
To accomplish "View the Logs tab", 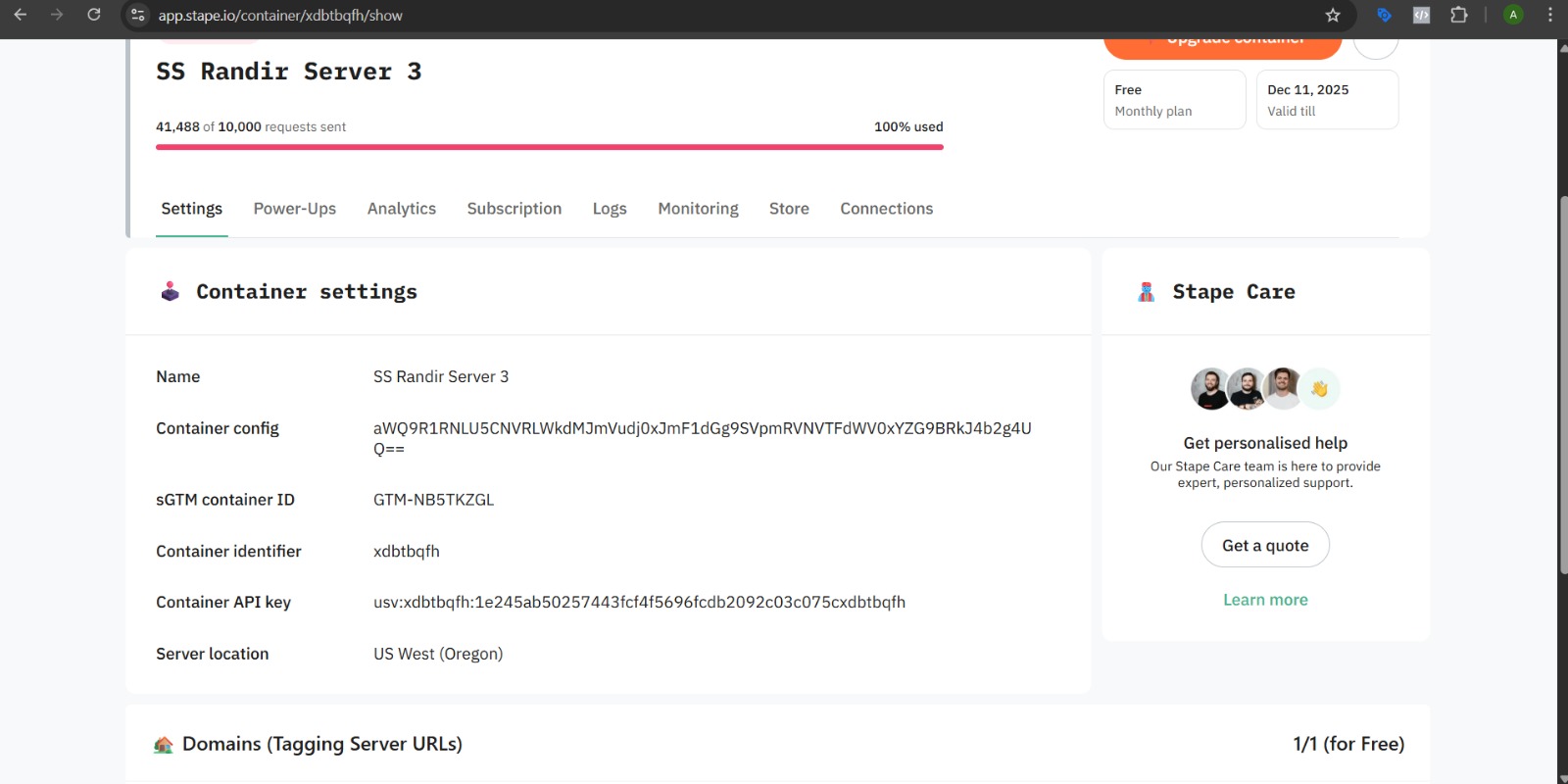I will 609,209.
